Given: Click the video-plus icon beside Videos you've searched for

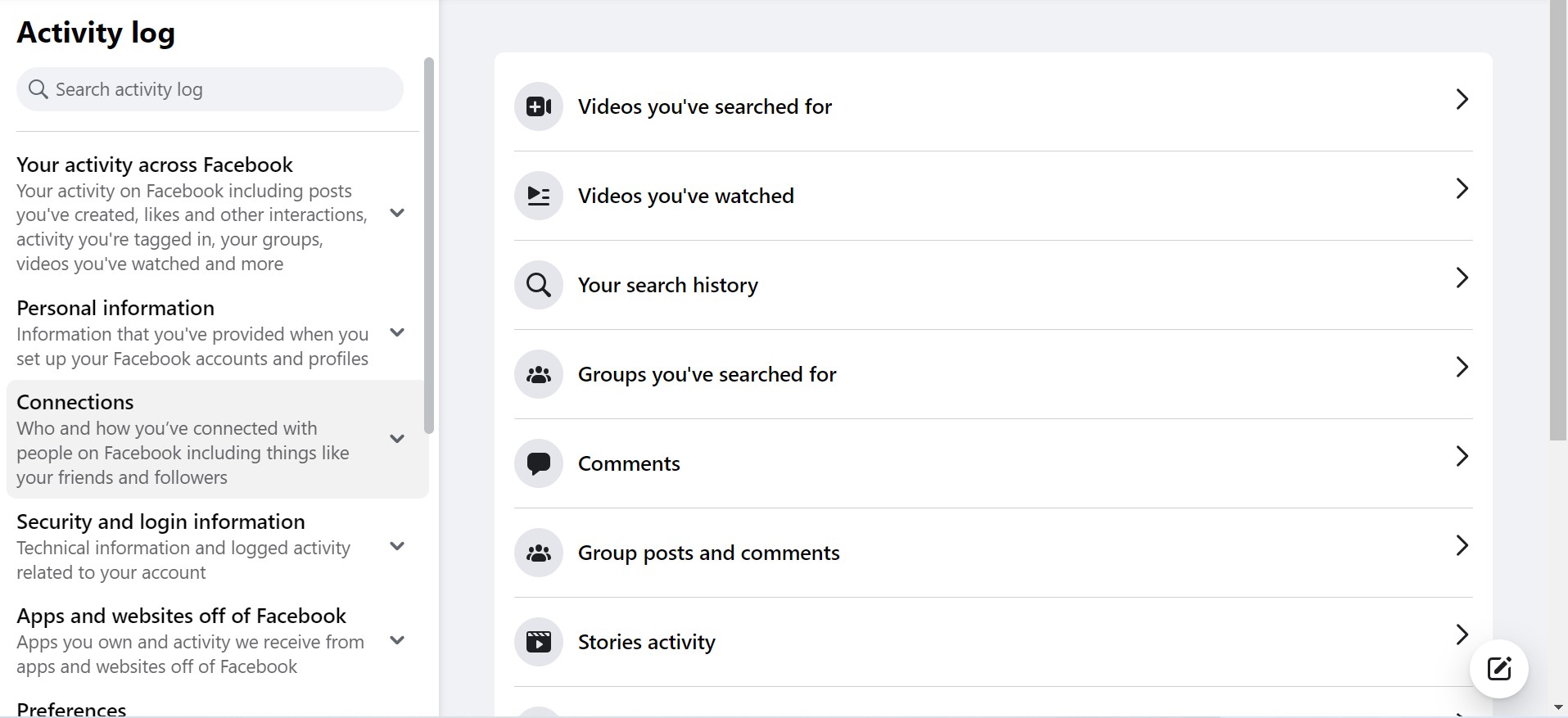Looking at the screenshot, I should (538, 106).
